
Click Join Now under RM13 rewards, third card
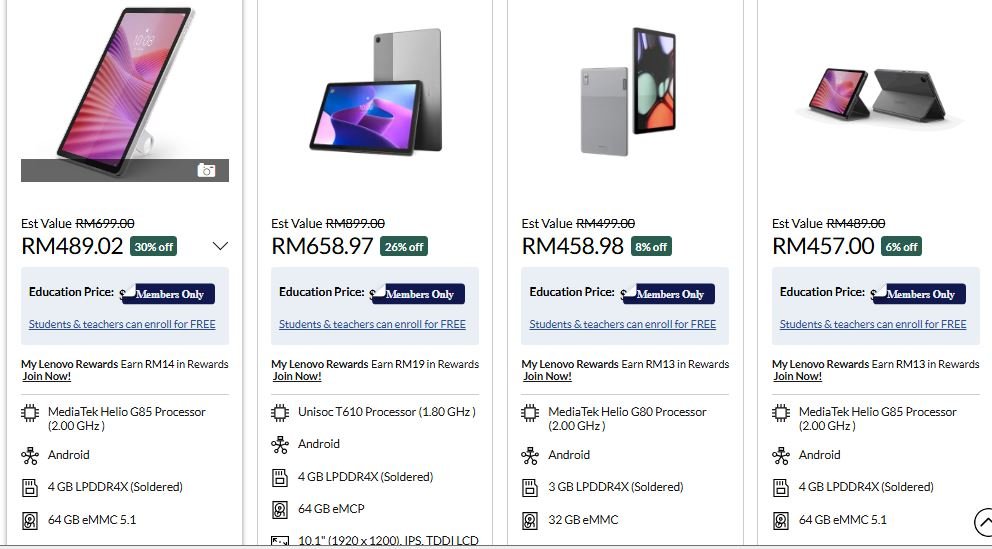547,376
